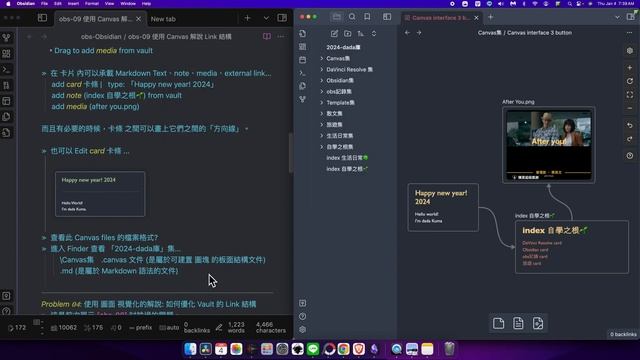Viewport: 640px width, 360px height.
Task: Select the After You.png image card
Action: (549, 145)
